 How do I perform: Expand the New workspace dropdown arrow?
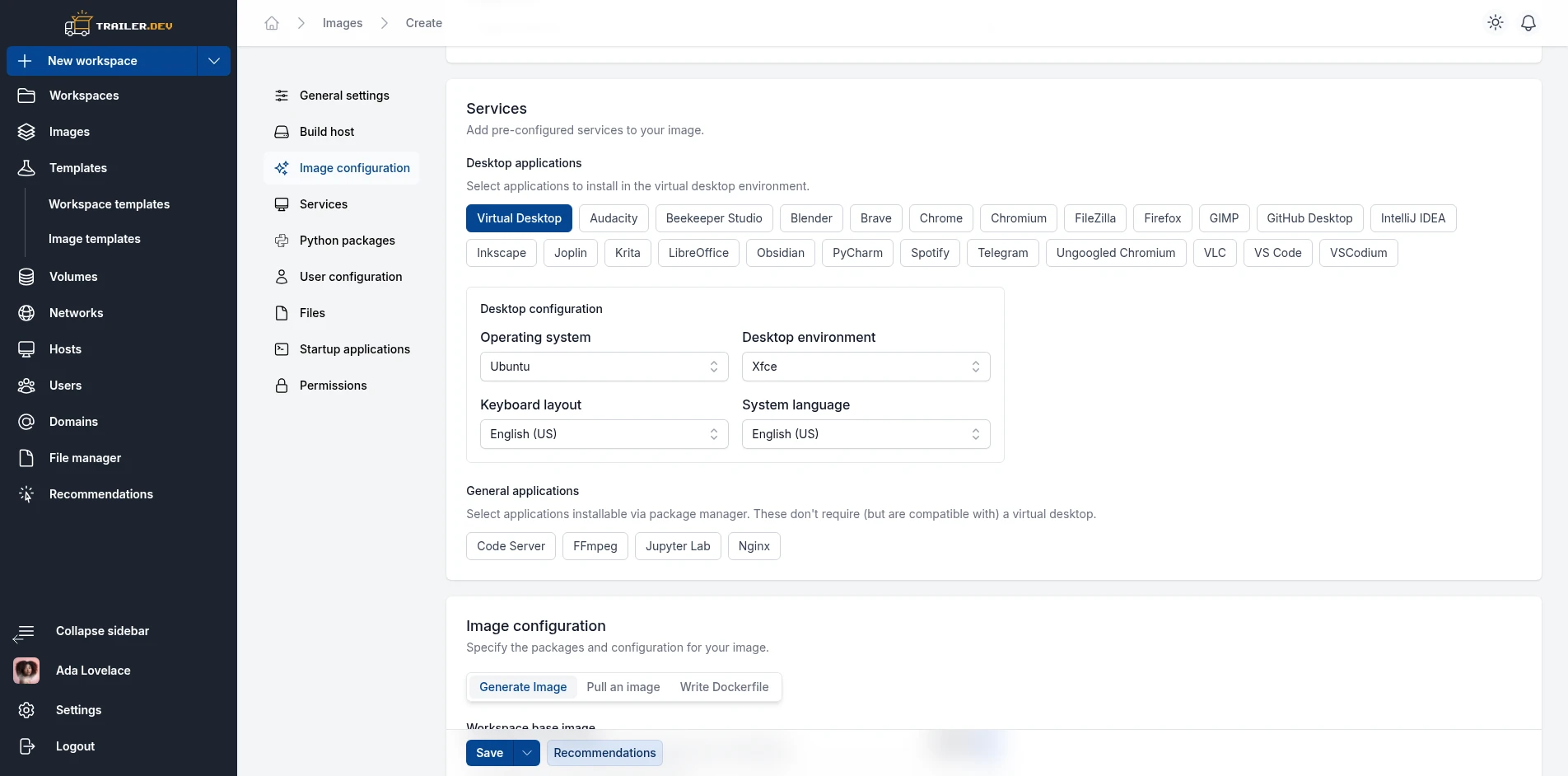[214, 61]
